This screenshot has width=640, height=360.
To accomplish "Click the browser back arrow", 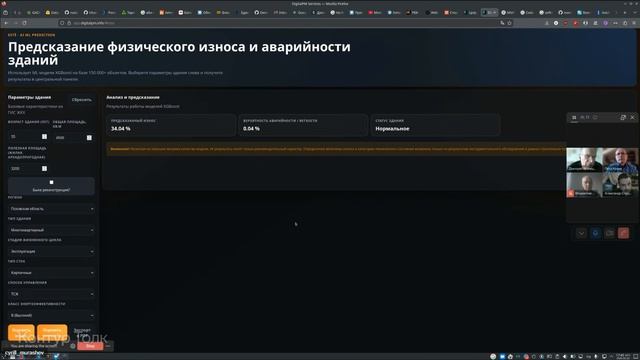I will [6, 23].
